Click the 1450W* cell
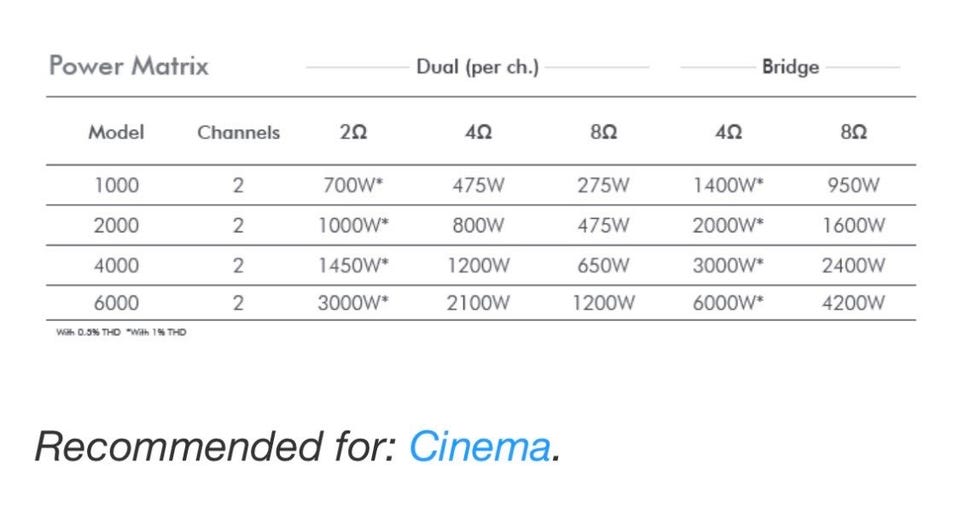Image resolution: width=960 pixels, height=509 pixels. 353,266
